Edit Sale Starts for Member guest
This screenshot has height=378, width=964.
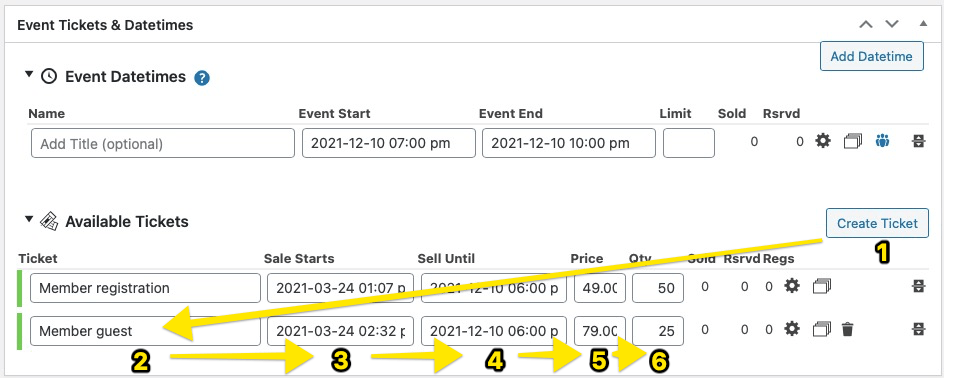click(x=341, y=331)
